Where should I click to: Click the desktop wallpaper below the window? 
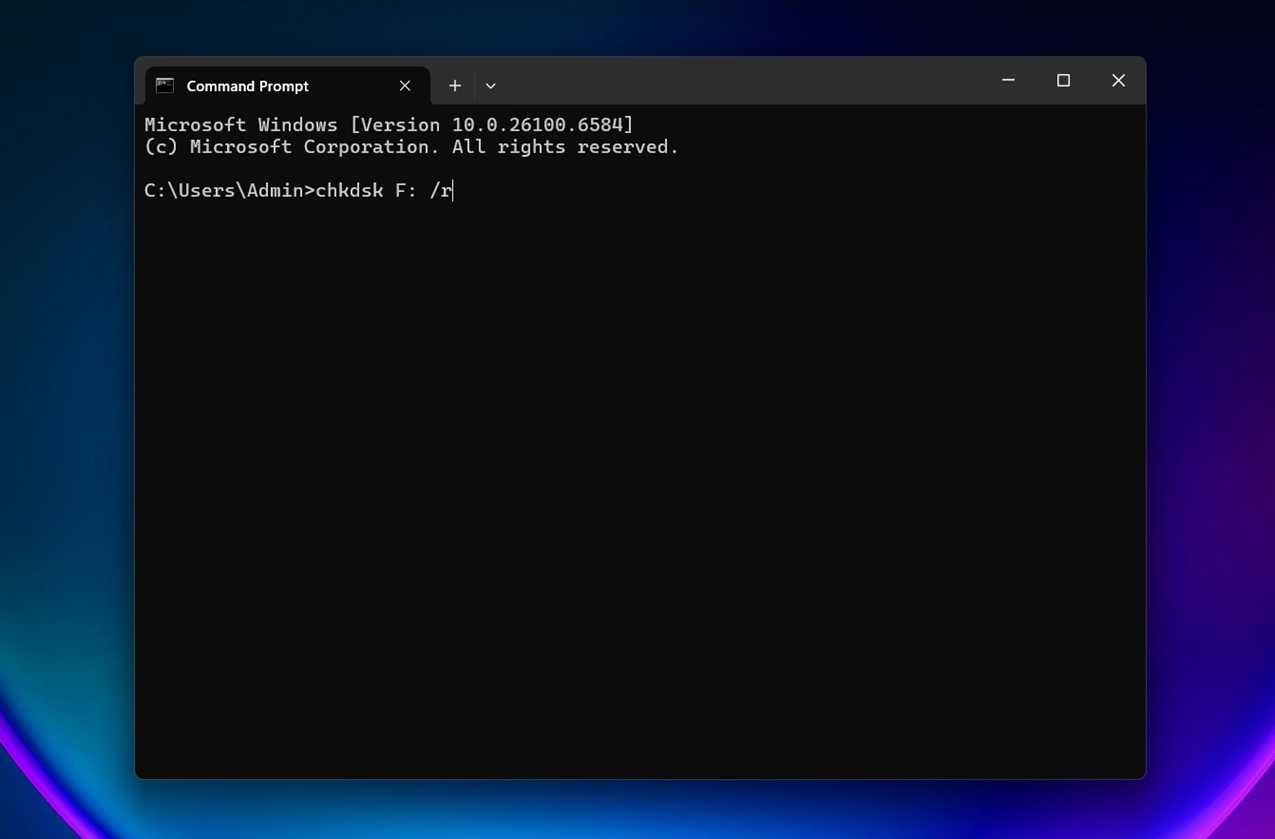click(x=640, y=808)
